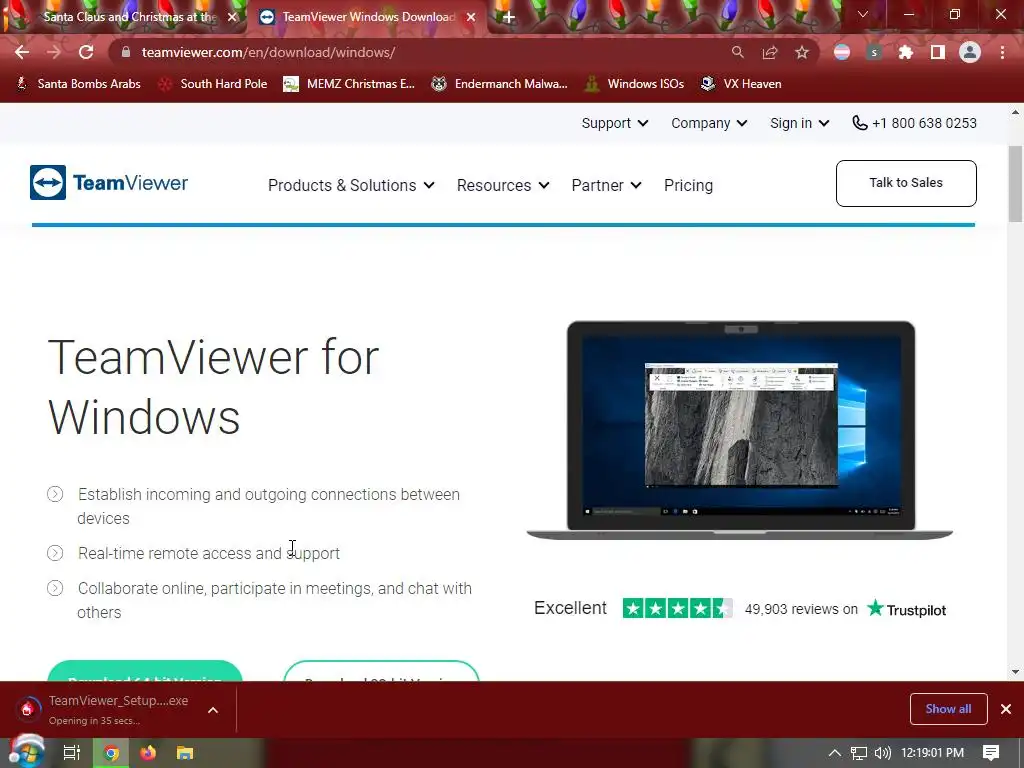
Task: Click the +1 800 638 0253 phone link
Action: (914, 123)
